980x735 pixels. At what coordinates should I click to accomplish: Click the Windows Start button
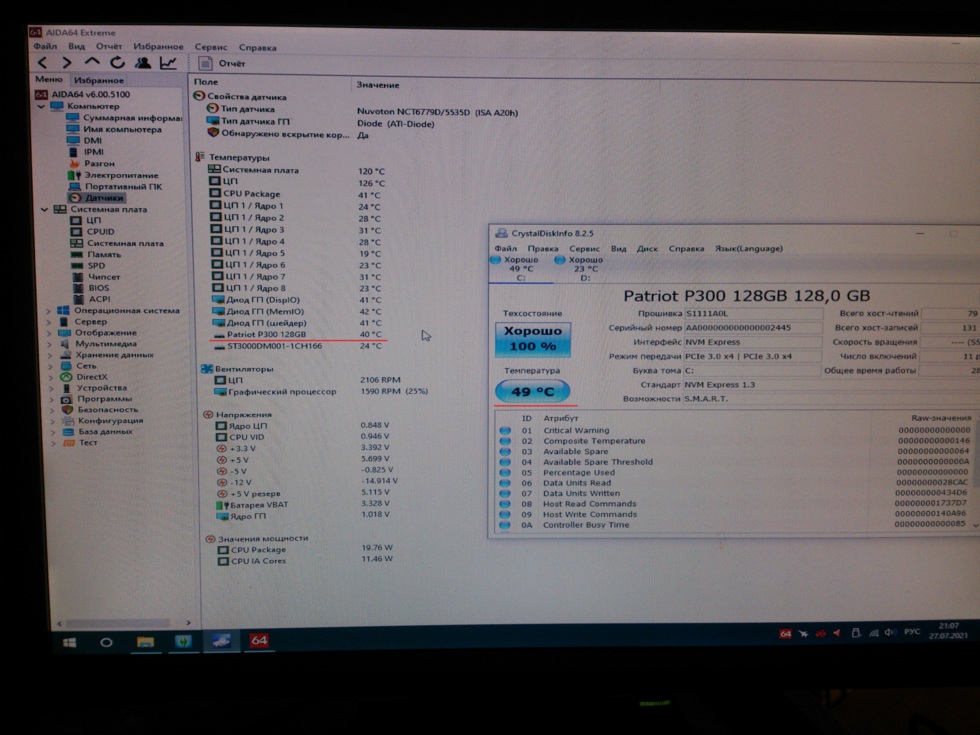(69, 642)
